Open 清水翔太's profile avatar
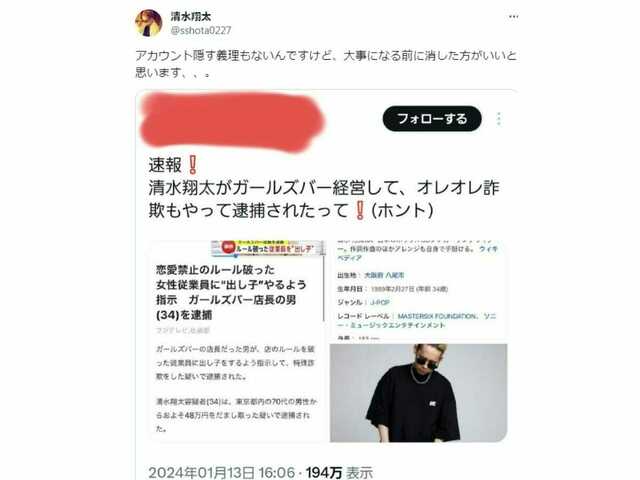The width and height of the screenshot is (640, 480). (149, 23)
